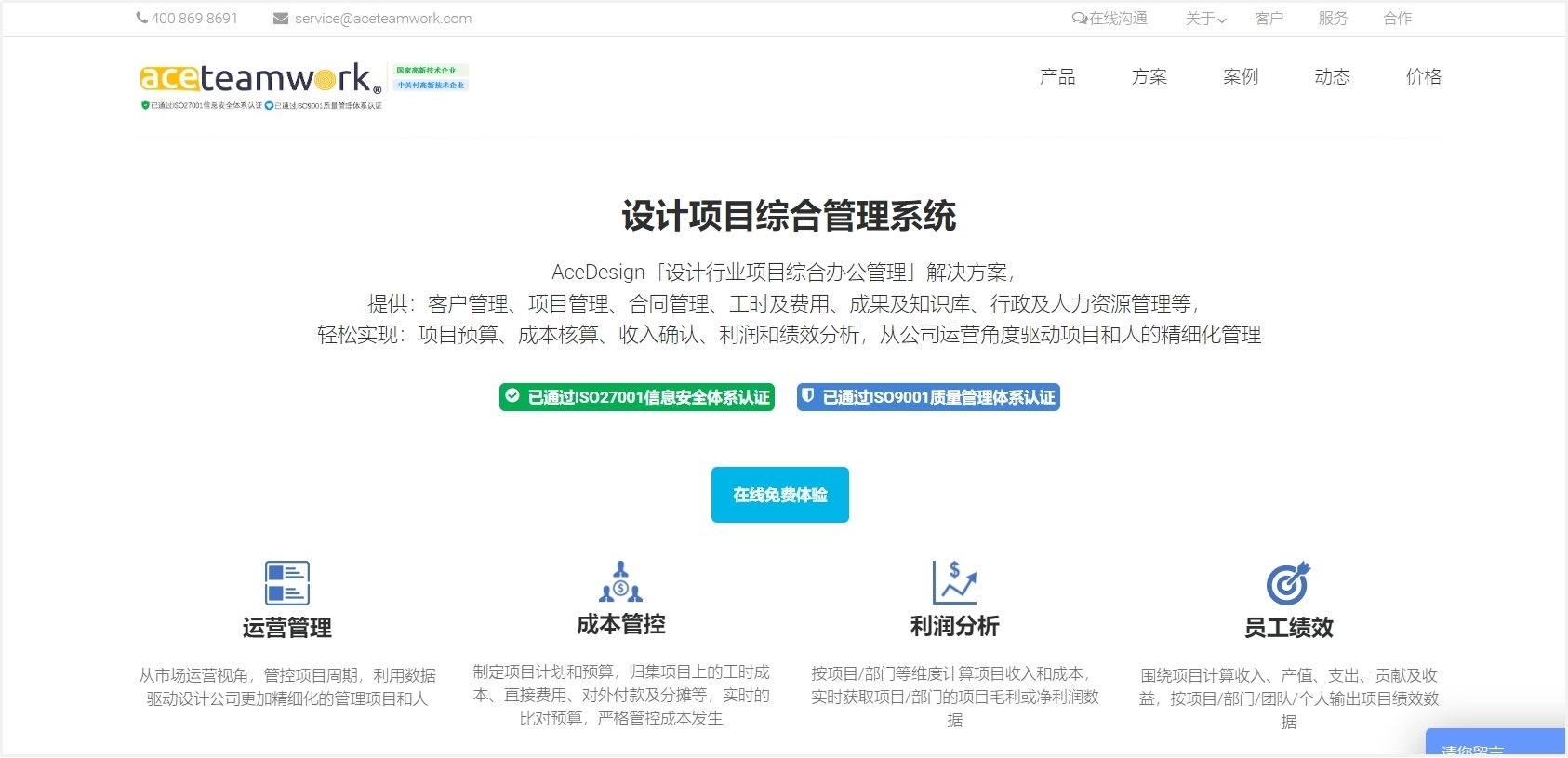Click the ISO9001 certification blue badge

[x=928, y=397]
